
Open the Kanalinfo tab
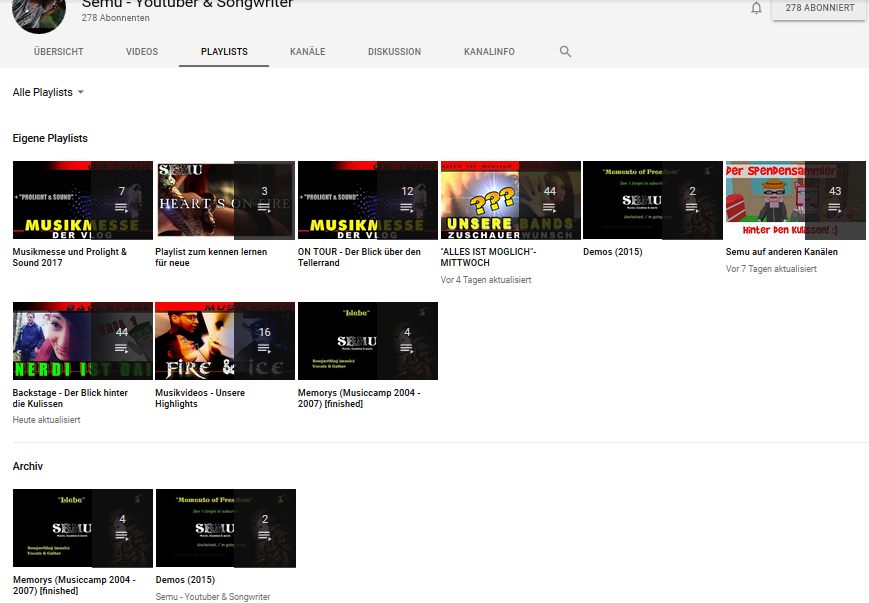(x=489, y=52)
